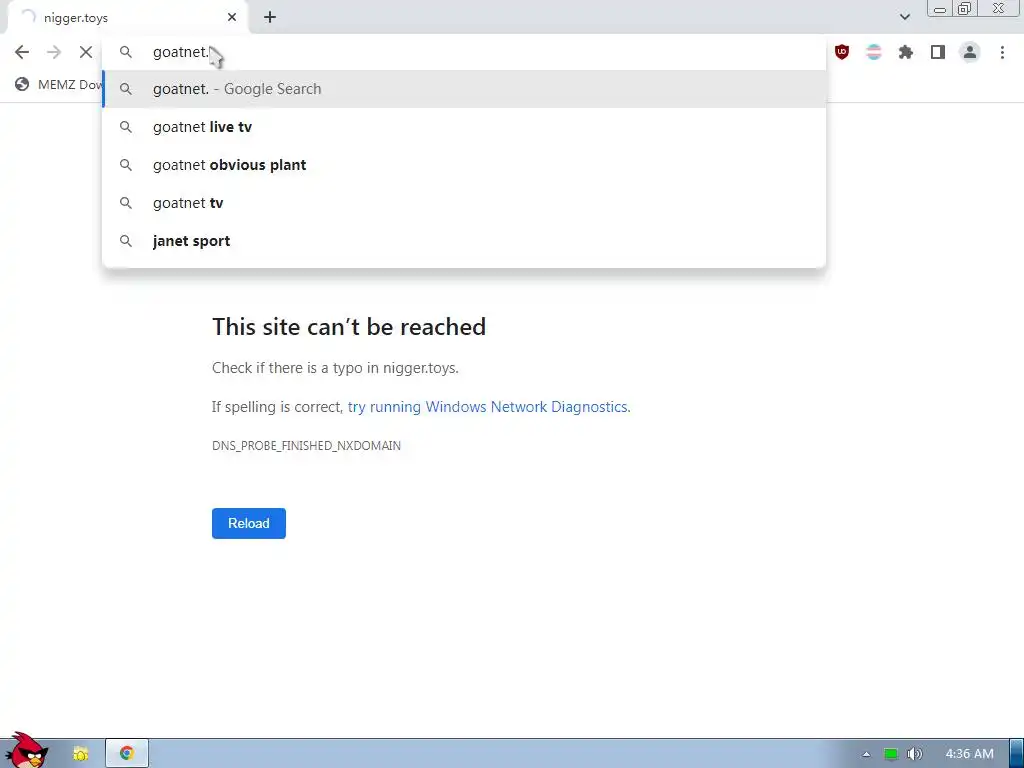This screenshot has height=768, width=1024.
Task: Open the MEMZ bookmark in bookmarks bar
Action: [59, 84]
